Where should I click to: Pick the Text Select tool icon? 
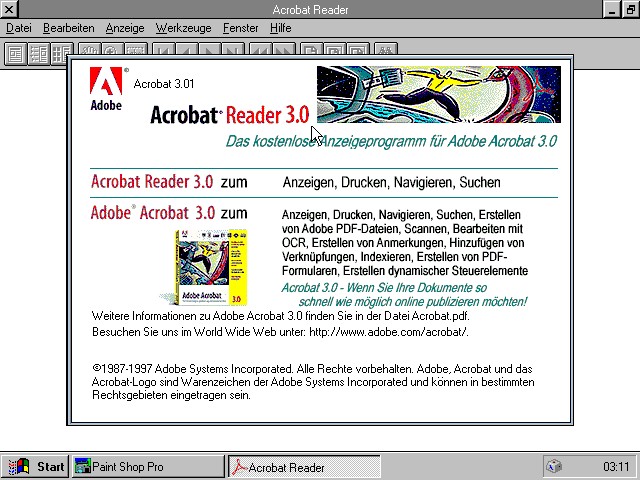[136, 49]
